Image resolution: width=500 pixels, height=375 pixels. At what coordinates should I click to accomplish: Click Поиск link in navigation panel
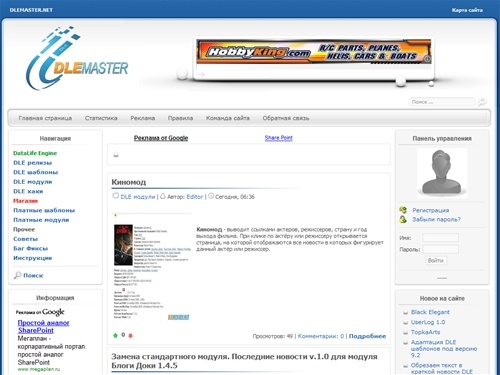tap(33, 275)
